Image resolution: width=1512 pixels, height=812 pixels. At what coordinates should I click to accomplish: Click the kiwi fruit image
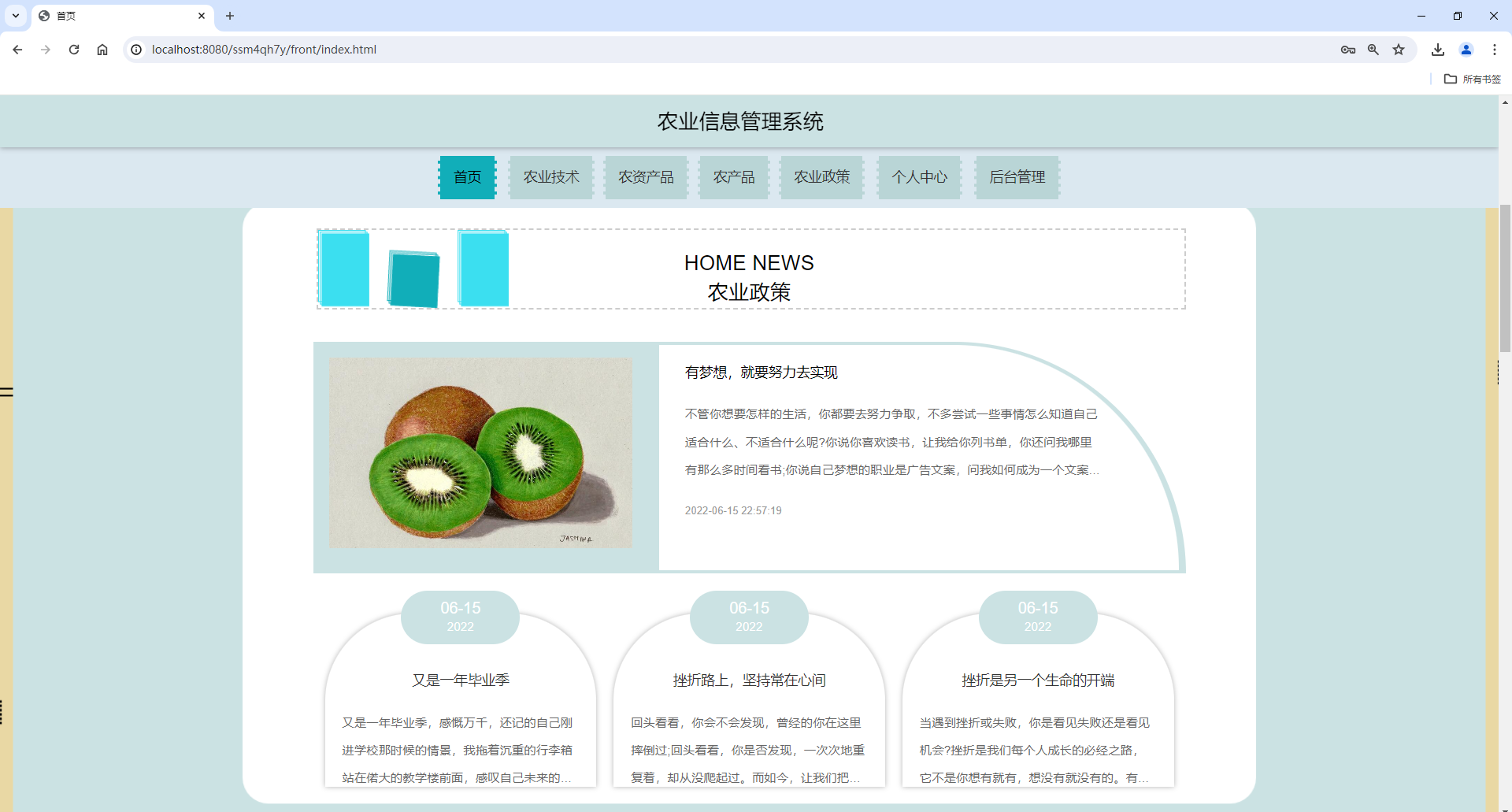[480, 452]
